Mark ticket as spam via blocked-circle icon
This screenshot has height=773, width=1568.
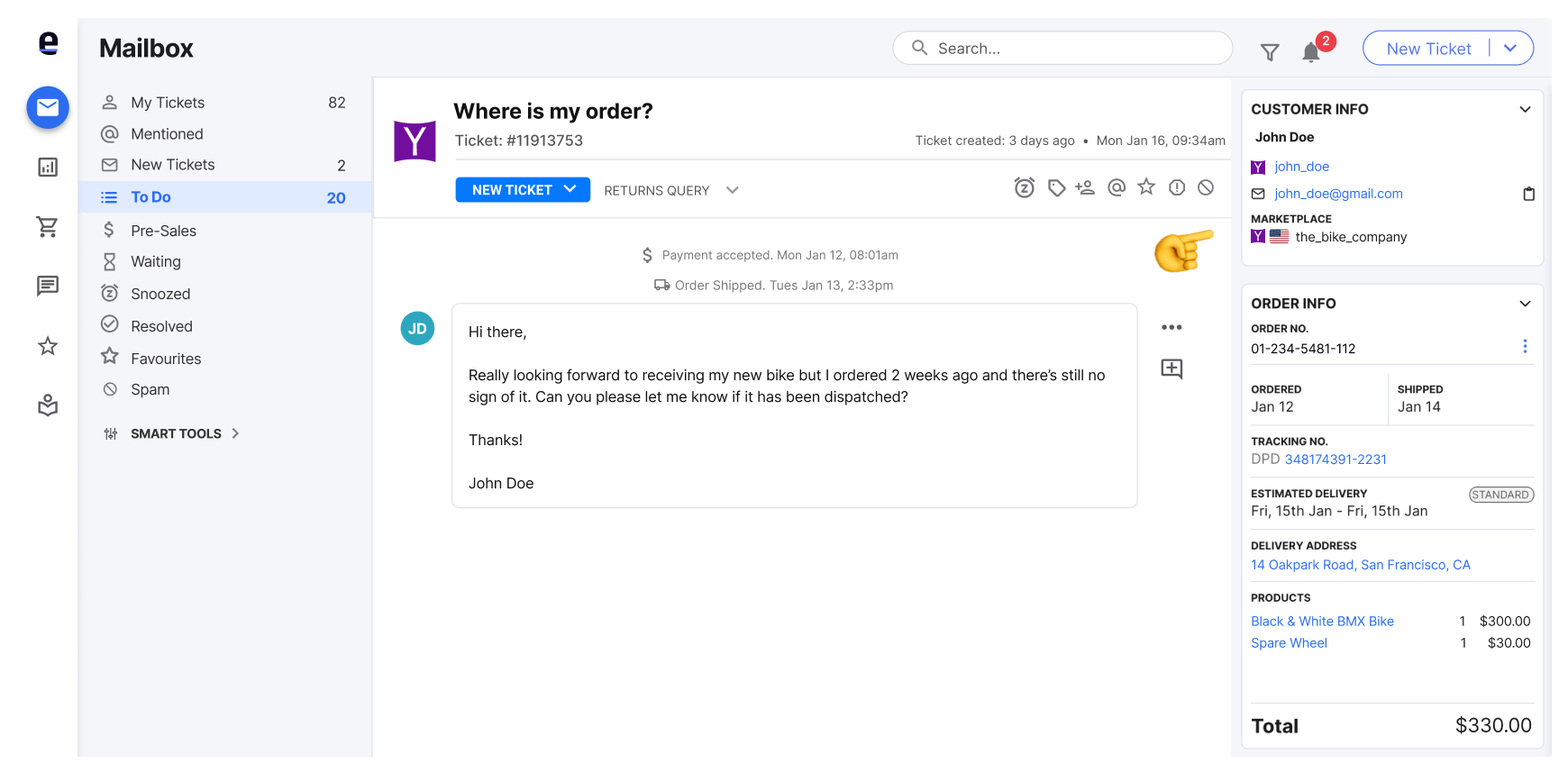tap(1206, 187)
